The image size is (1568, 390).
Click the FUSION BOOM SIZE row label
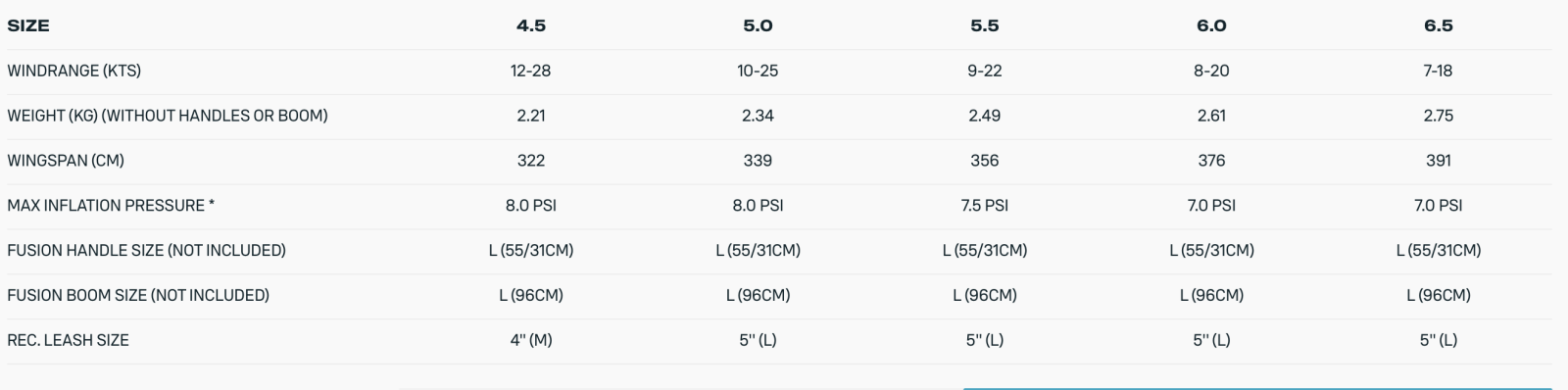[138, 295]
